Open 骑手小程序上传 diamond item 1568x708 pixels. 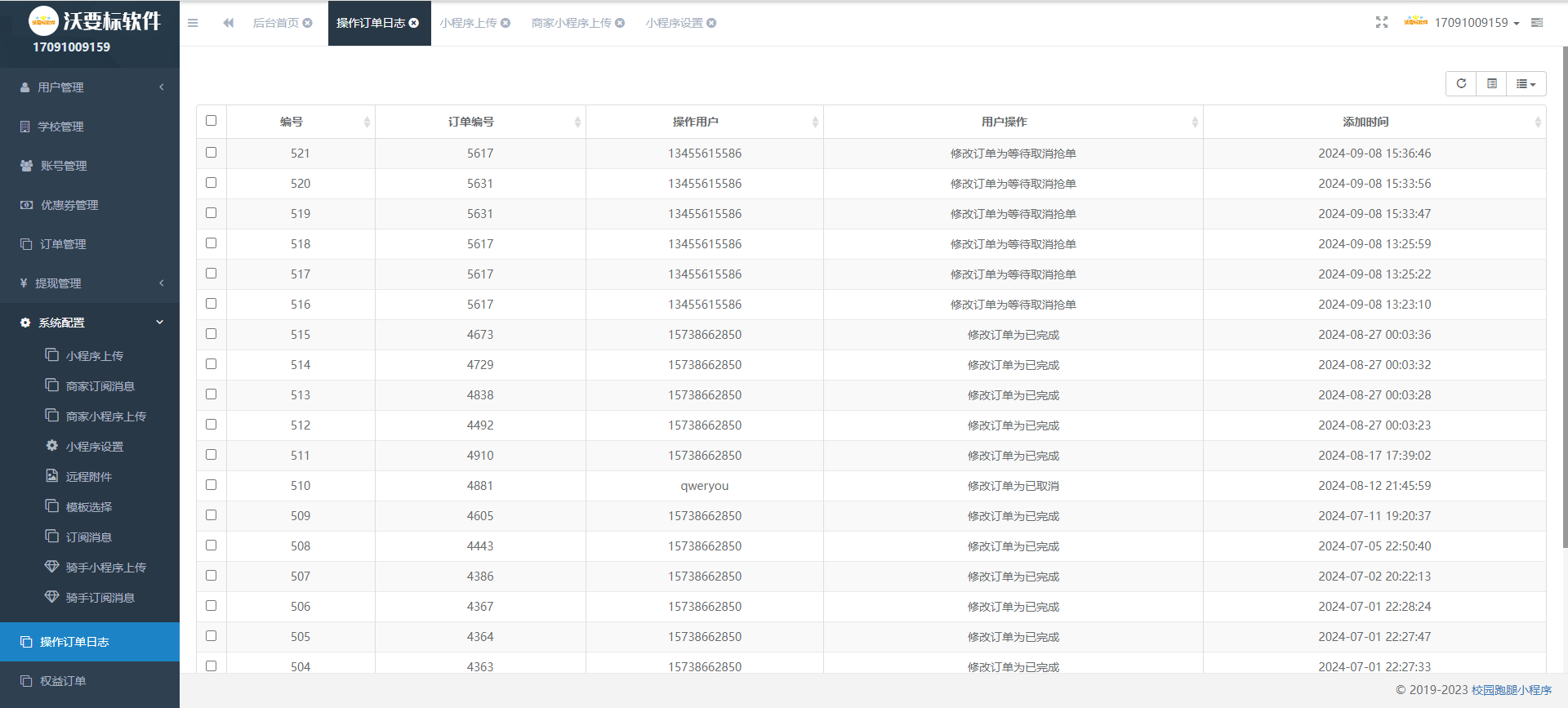tap(90, 568)
